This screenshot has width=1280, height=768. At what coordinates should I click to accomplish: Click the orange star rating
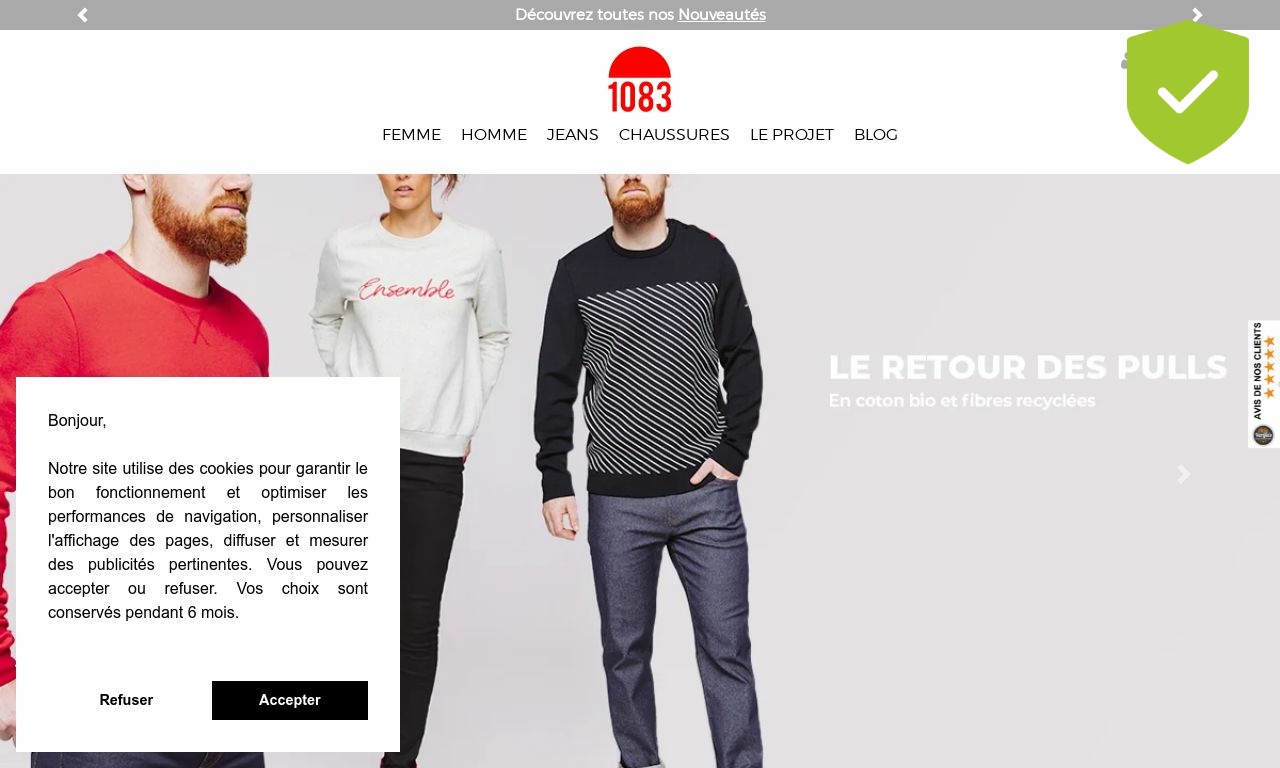pyautogui.click(x=1270, y=367)
